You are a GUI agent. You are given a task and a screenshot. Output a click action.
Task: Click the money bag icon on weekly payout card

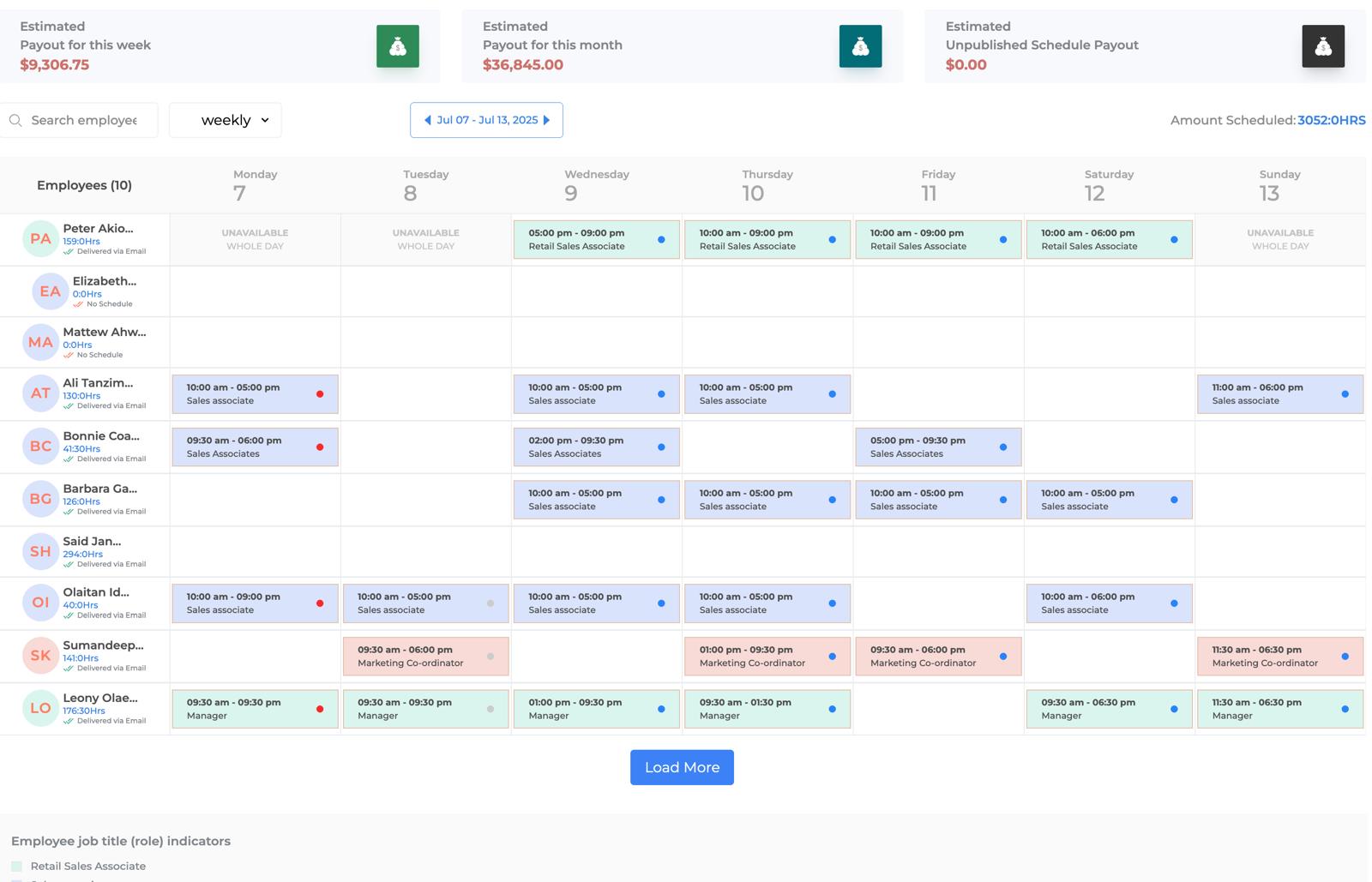coord(398,46)
